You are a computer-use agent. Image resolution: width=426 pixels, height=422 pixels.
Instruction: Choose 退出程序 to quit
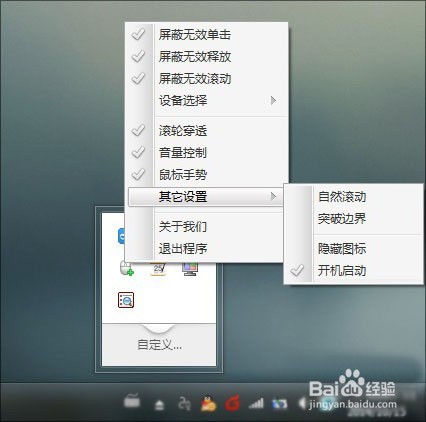tap(207, 249)
